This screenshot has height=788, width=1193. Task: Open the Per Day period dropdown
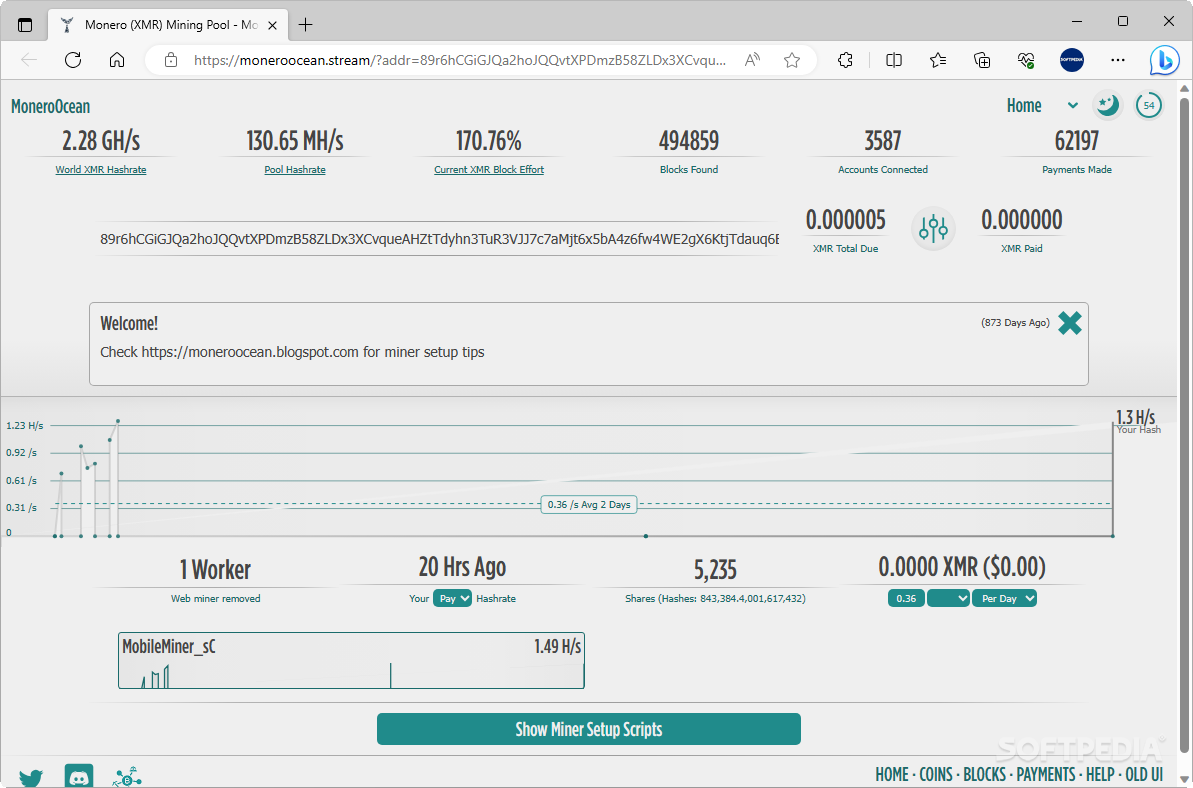coord(1004,599)
